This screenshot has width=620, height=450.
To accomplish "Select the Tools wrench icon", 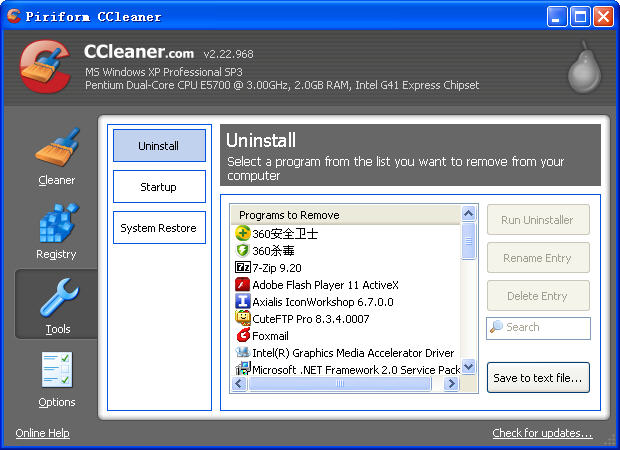I will (x=57, y=298).
